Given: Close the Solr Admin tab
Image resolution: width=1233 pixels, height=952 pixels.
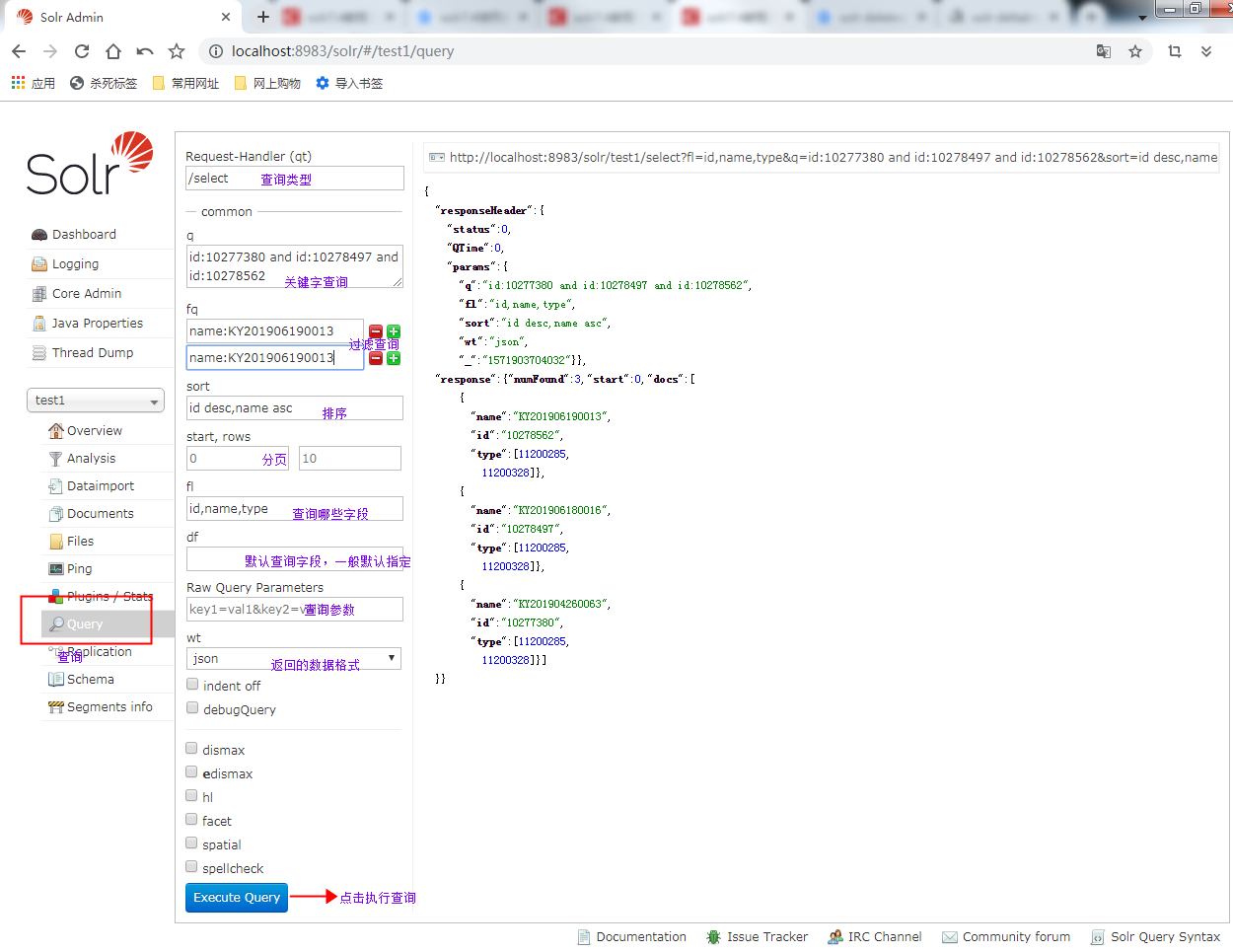Looking at the screenshot, I should (x=226, y=17).
